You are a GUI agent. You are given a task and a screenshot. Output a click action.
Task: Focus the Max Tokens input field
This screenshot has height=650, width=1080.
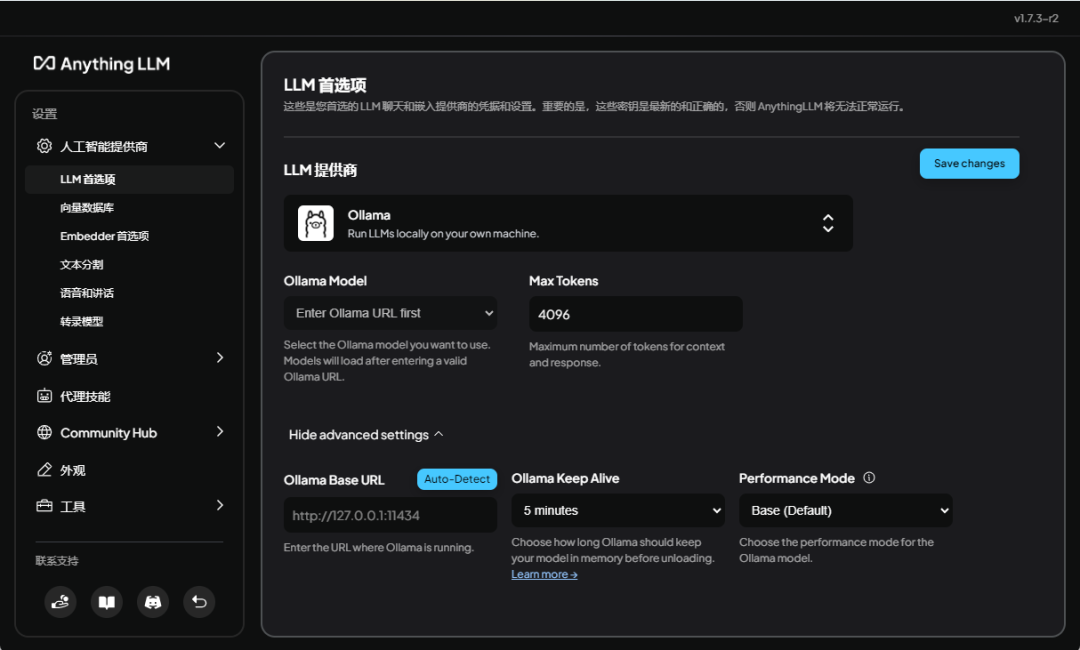click(636, 314)
